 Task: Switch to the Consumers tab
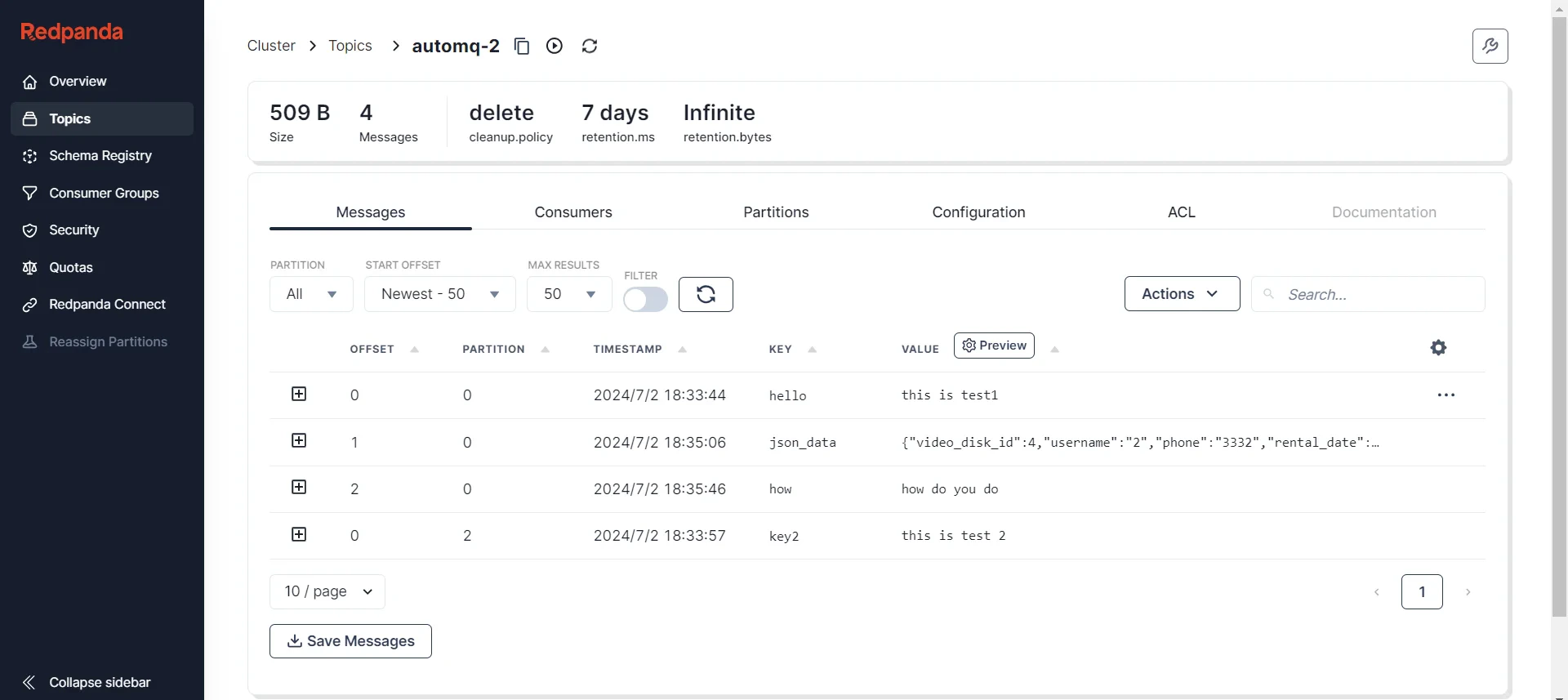click(x=573, y=212)
